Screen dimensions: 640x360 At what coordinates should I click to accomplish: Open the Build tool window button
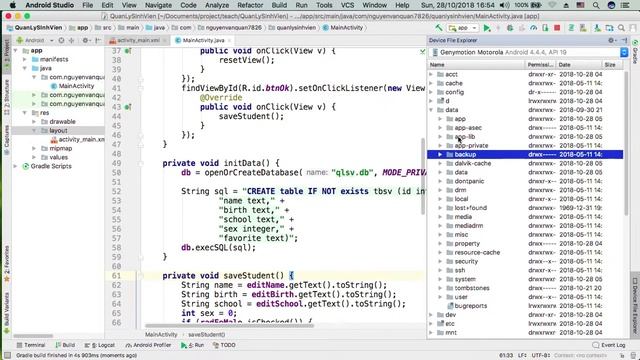click(65, 345)
